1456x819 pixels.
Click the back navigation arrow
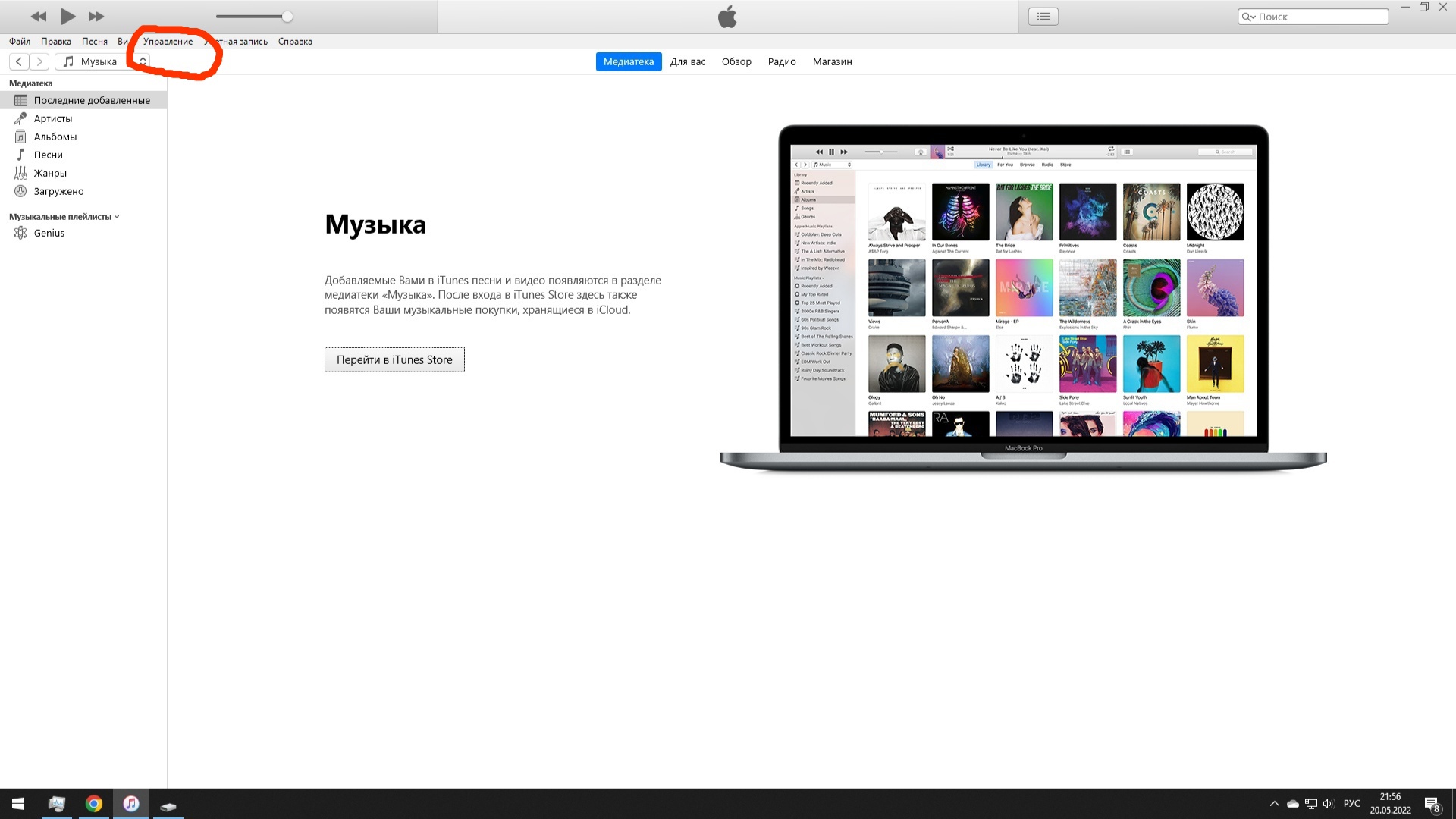coord(19,61)
